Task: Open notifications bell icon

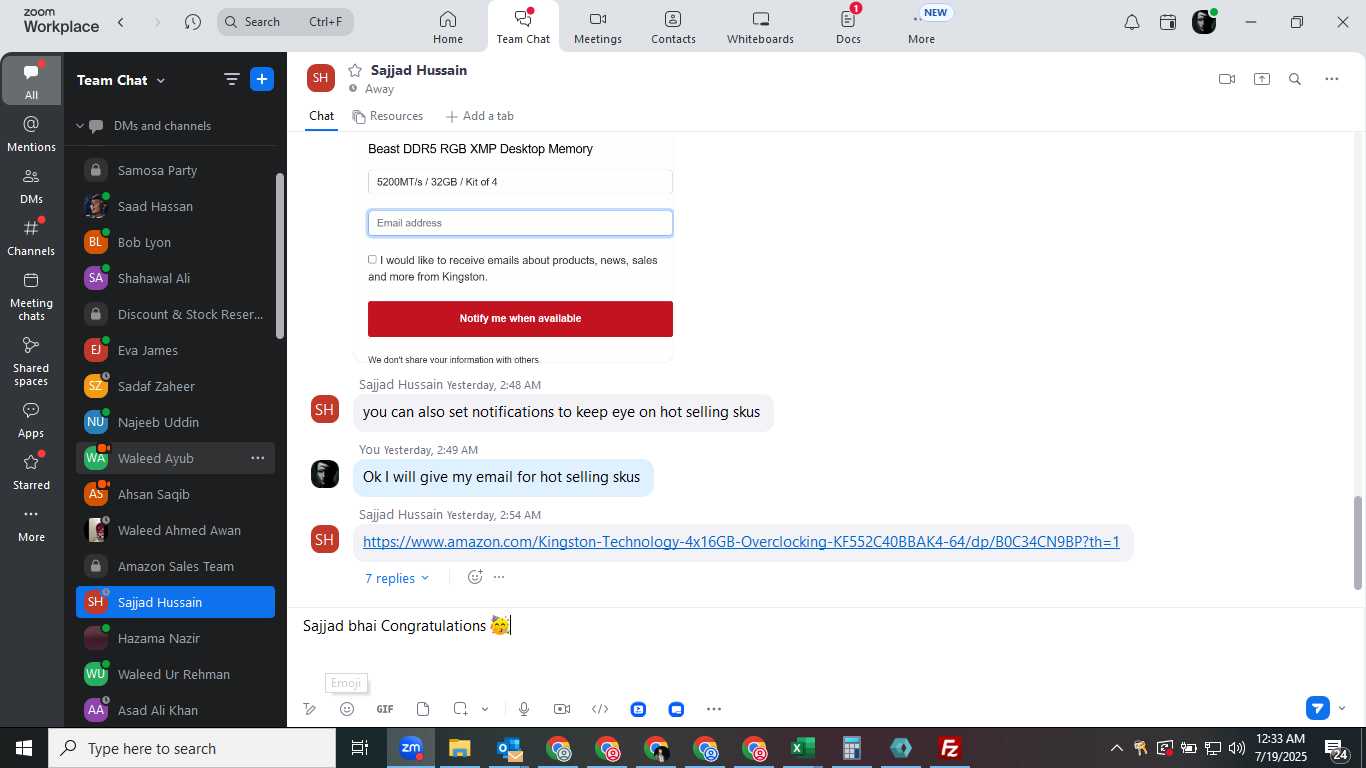Action: point(1132,22)
